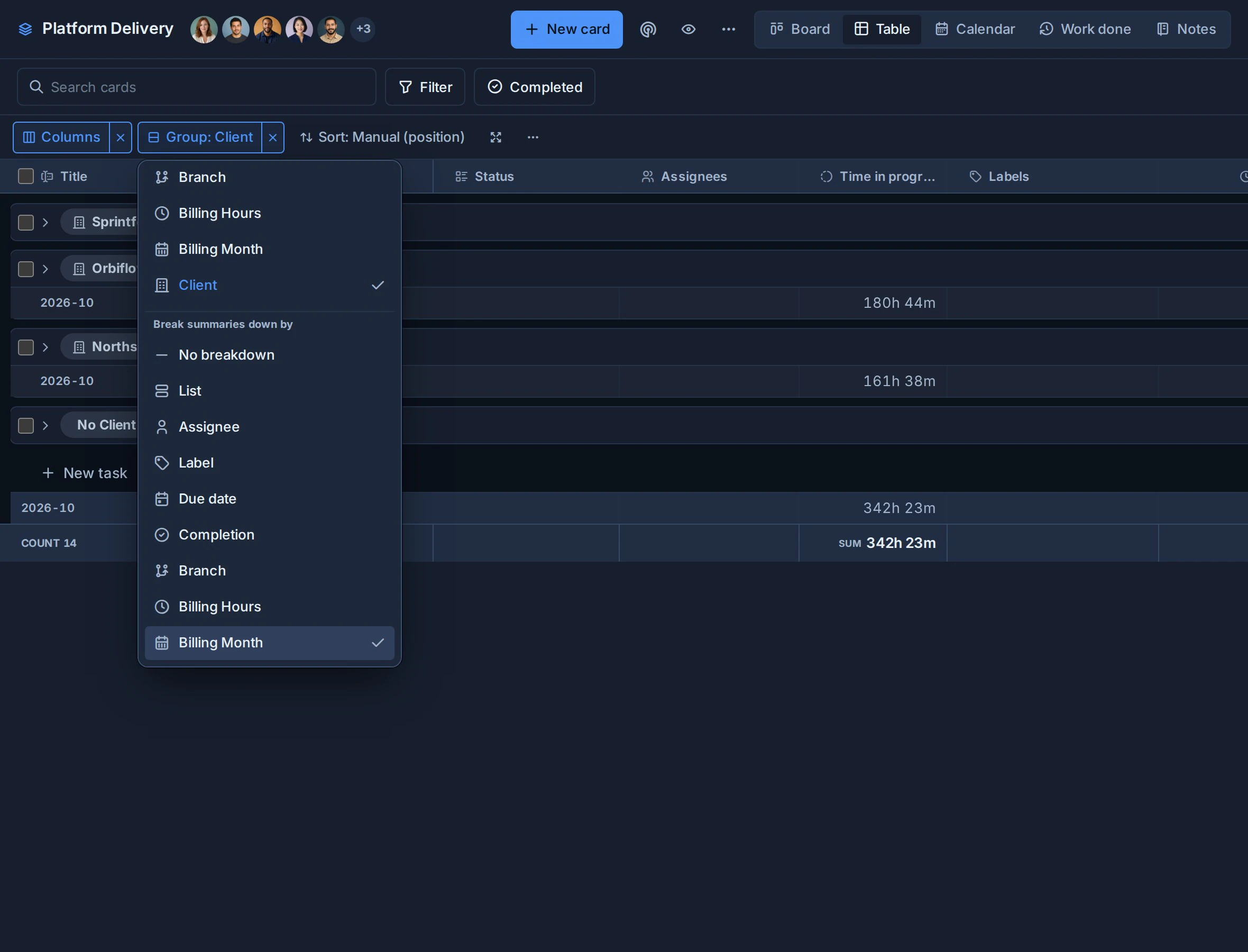The image size is (1248, 952).
Task: Switch to the Board view tab
Action: pyautogui.click(x=800, y=29)
